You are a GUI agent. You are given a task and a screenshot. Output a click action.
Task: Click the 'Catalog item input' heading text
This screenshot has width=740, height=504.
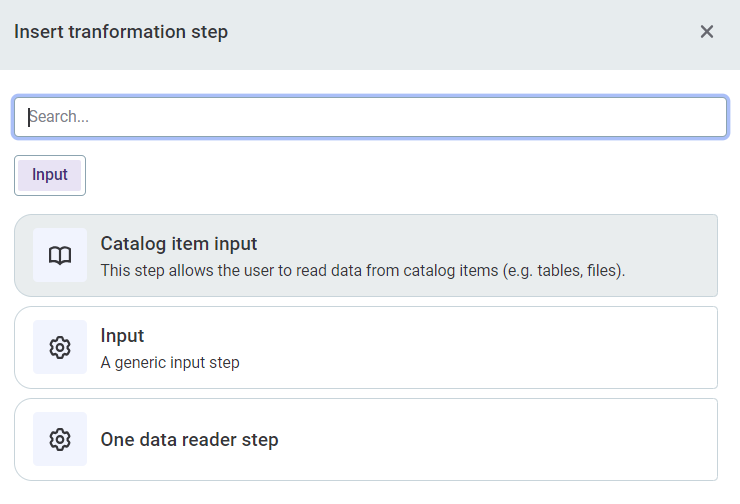pos(179,243)
